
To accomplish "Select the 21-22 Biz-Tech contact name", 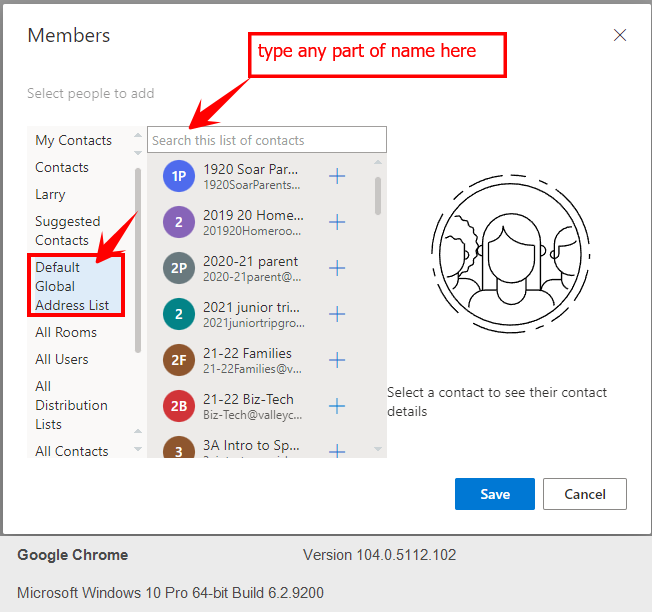I will click(x=248, y=400).
